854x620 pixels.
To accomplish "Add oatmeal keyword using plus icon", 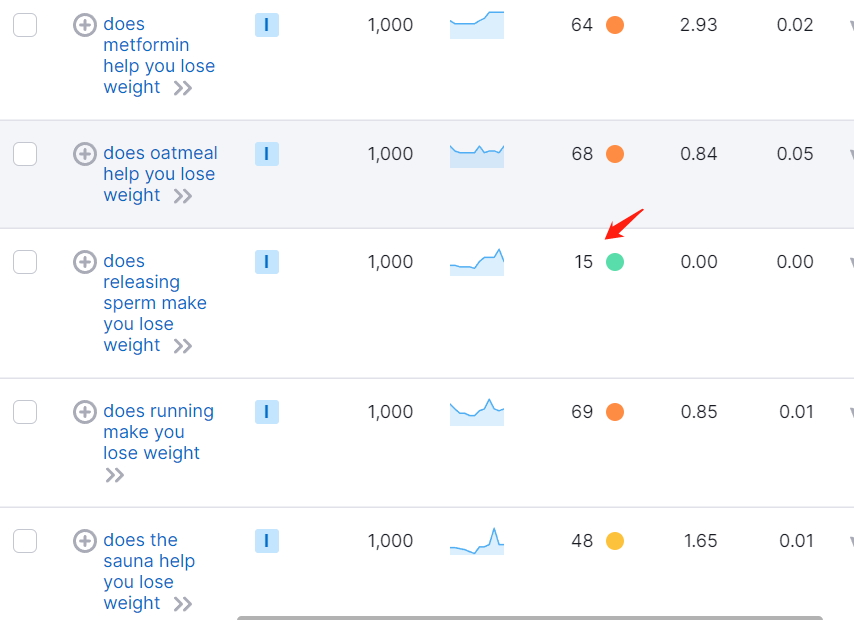I will pos(85,154).
